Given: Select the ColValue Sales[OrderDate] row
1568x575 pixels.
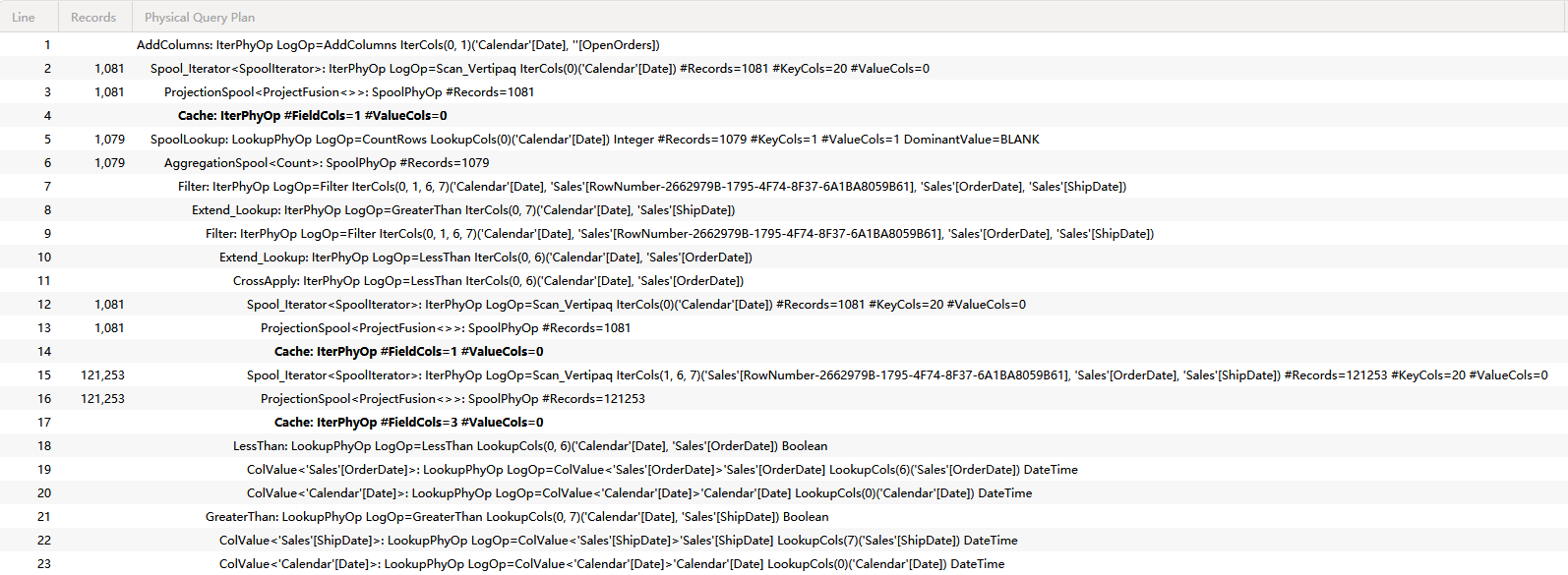Looking at the screenshot, I should coord(784,470).
